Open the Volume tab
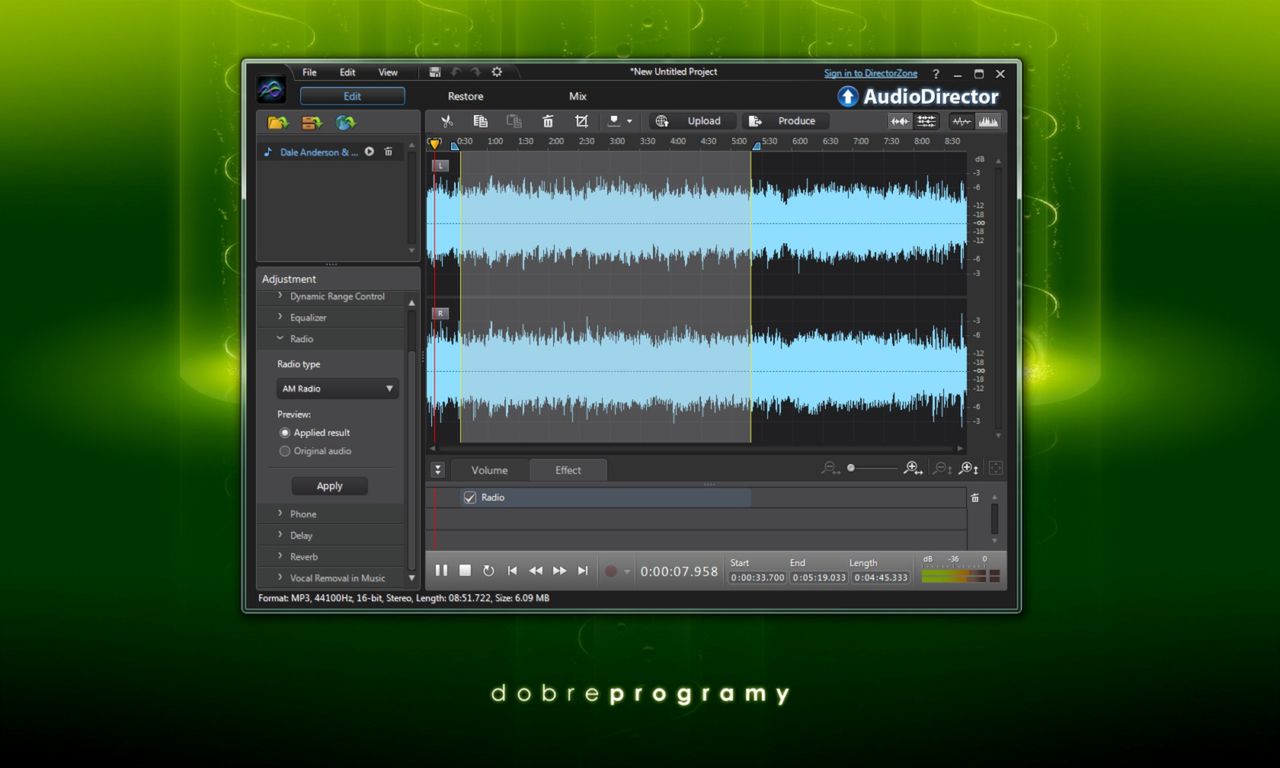 (x=490, y=470)
